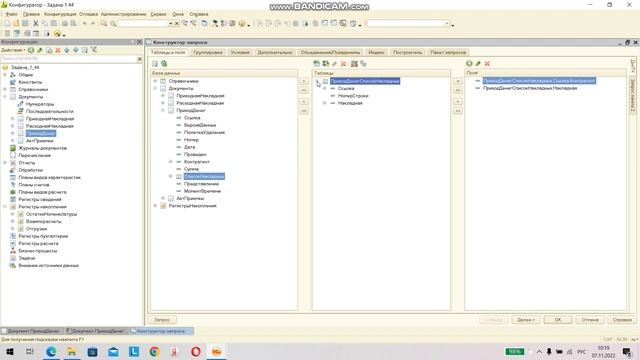The height and width of the screenshot is (360, 640).
Task: Select ПриходДенегСписокНакладных.Накладная in Поля
Action: pyautogui.click(x=530, y=88)
